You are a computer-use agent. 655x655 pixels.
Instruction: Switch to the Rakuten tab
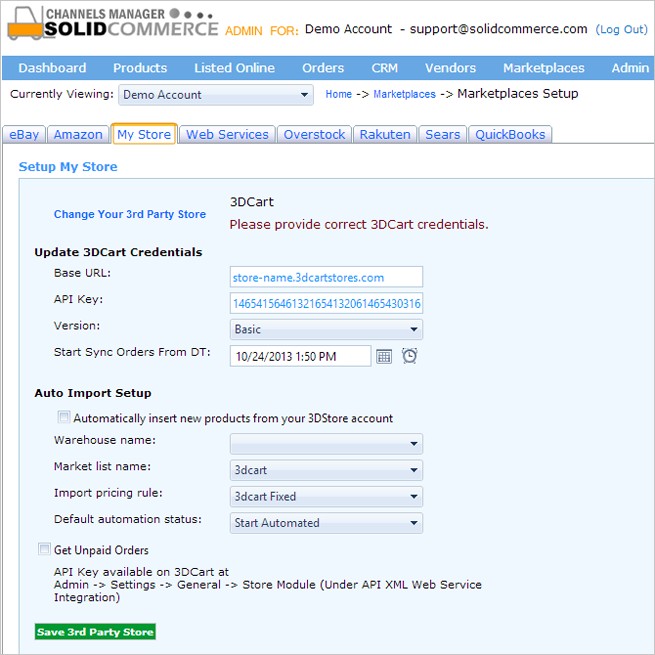[x=385, y=135]
